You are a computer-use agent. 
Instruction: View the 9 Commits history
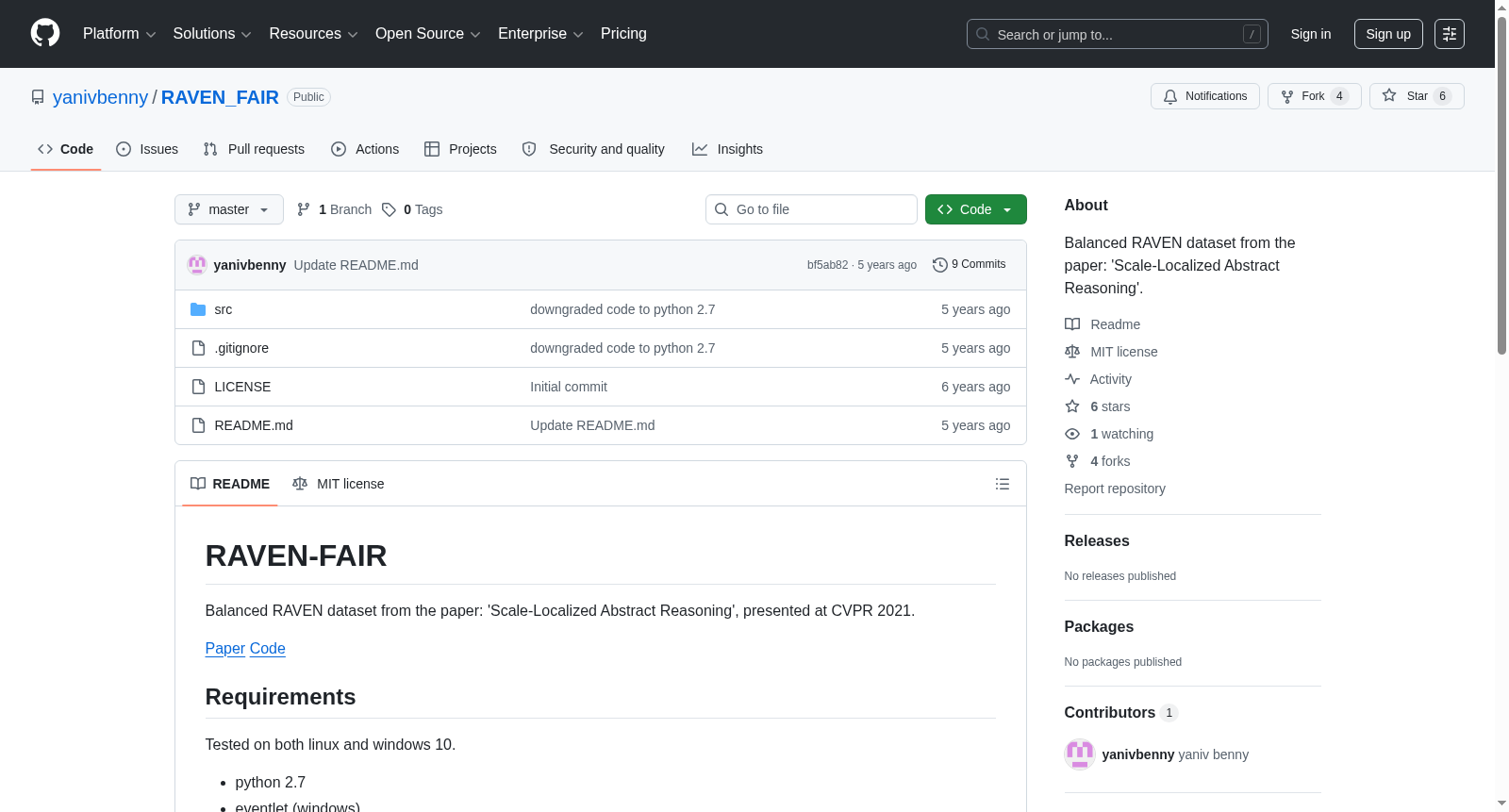[970, 265]
